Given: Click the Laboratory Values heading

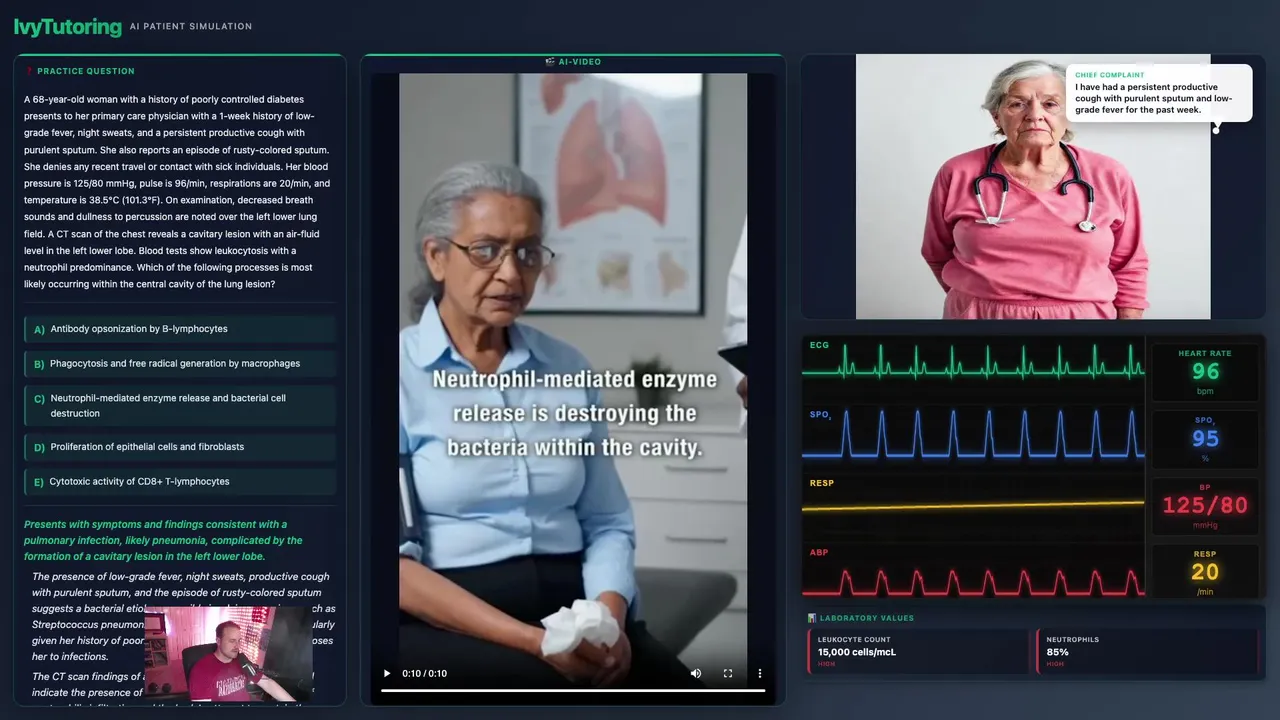Looking at the screenshot, I should click(x=867, y=618).
